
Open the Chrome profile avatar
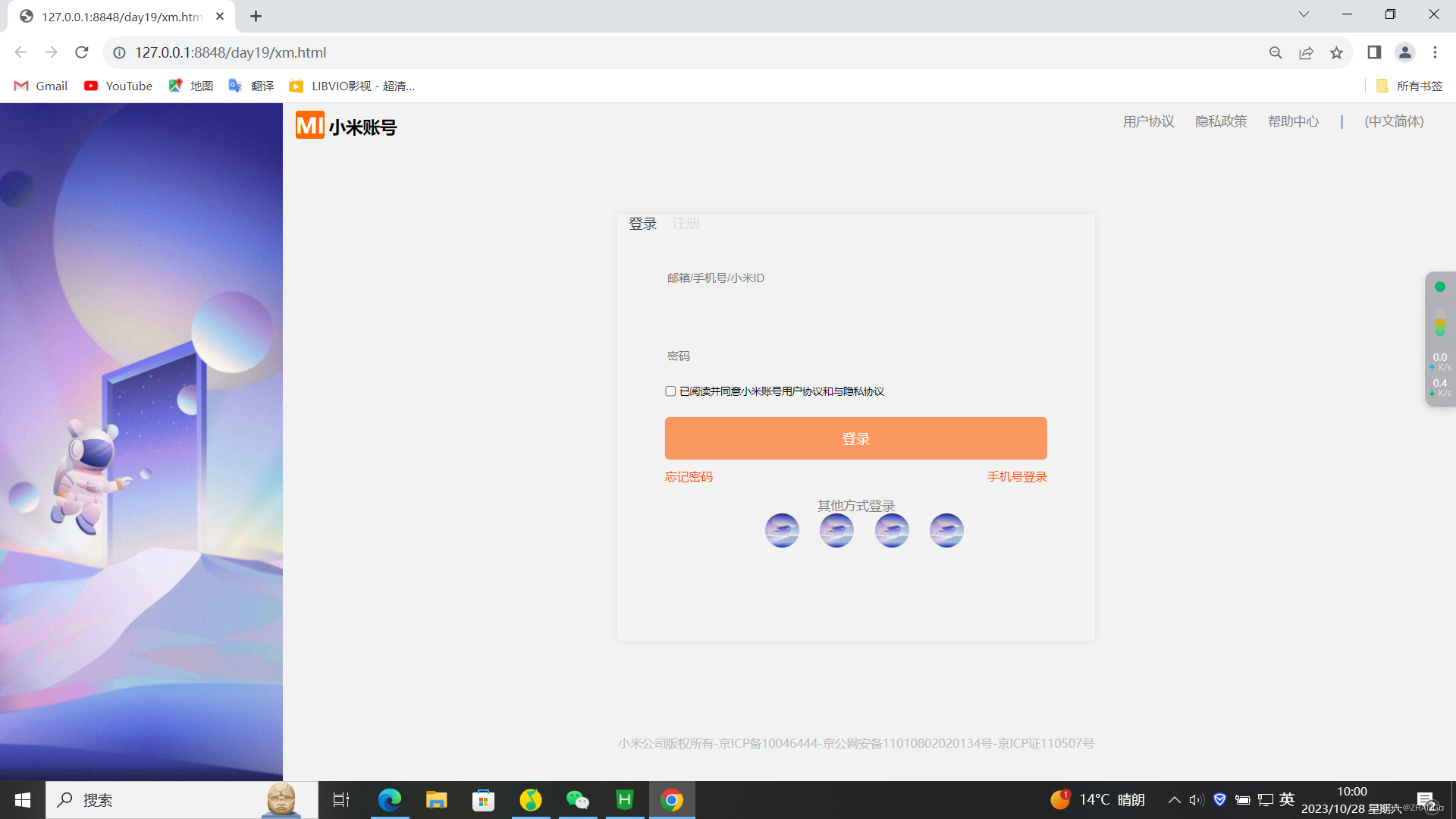coord(1404,52)
